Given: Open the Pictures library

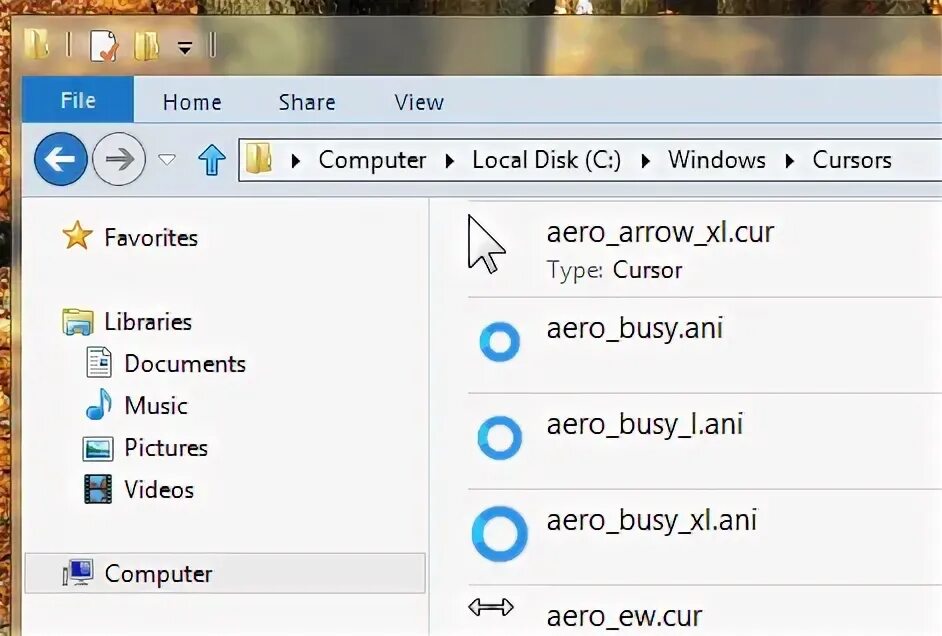Looking at the screenshot, I should 166,448.
